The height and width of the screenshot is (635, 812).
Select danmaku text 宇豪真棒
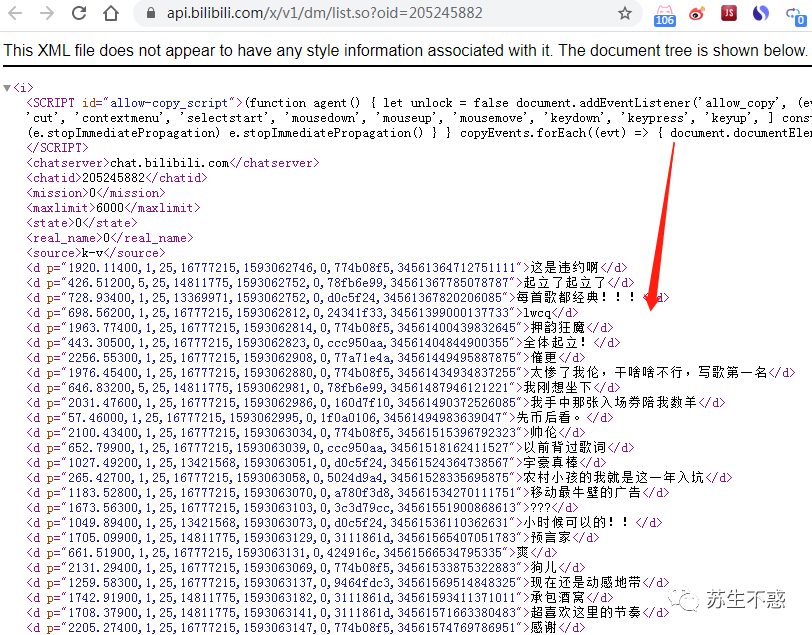[551, 463]
